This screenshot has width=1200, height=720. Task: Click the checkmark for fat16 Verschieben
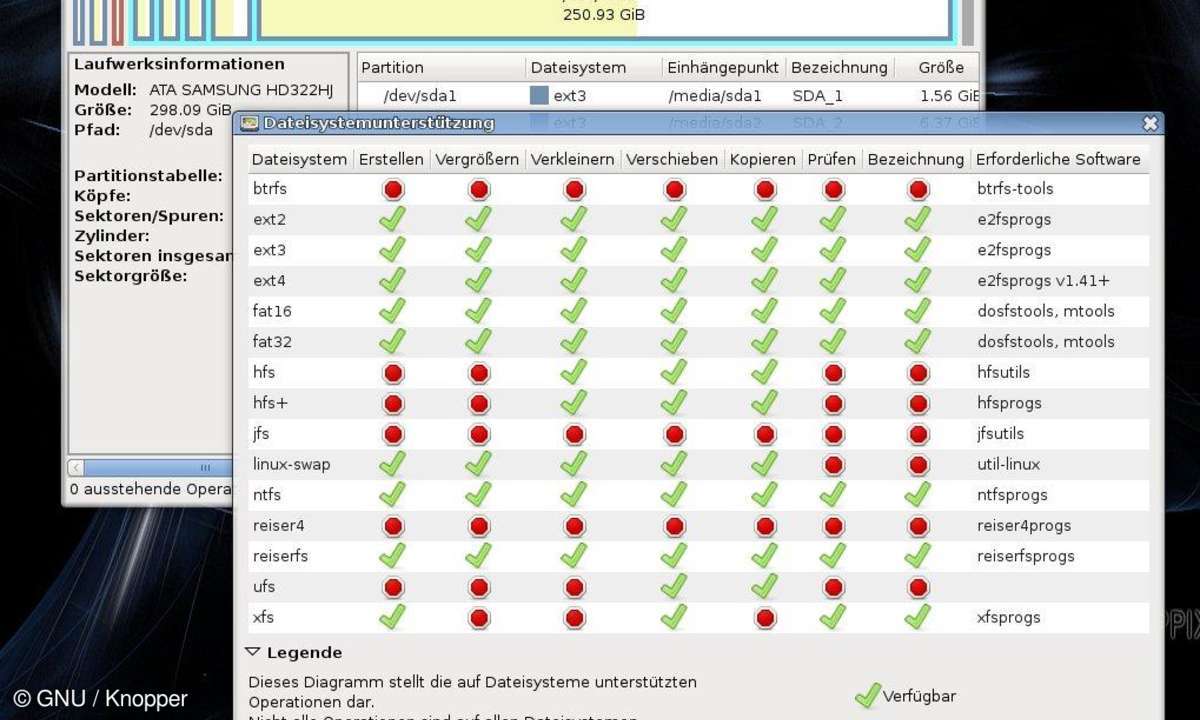[x=675, y=311]
